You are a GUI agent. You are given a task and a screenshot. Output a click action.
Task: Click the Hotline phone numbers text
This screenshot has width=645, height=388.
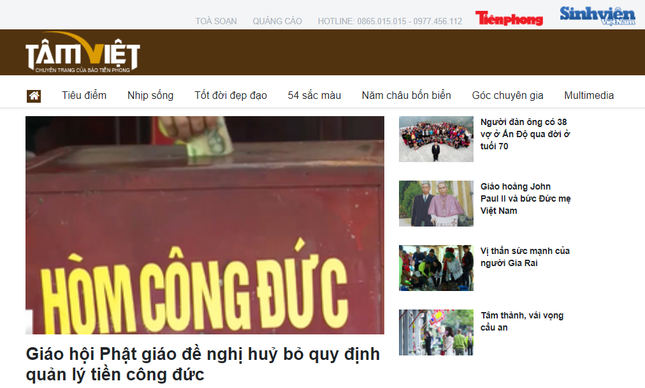tap(390, 21)
